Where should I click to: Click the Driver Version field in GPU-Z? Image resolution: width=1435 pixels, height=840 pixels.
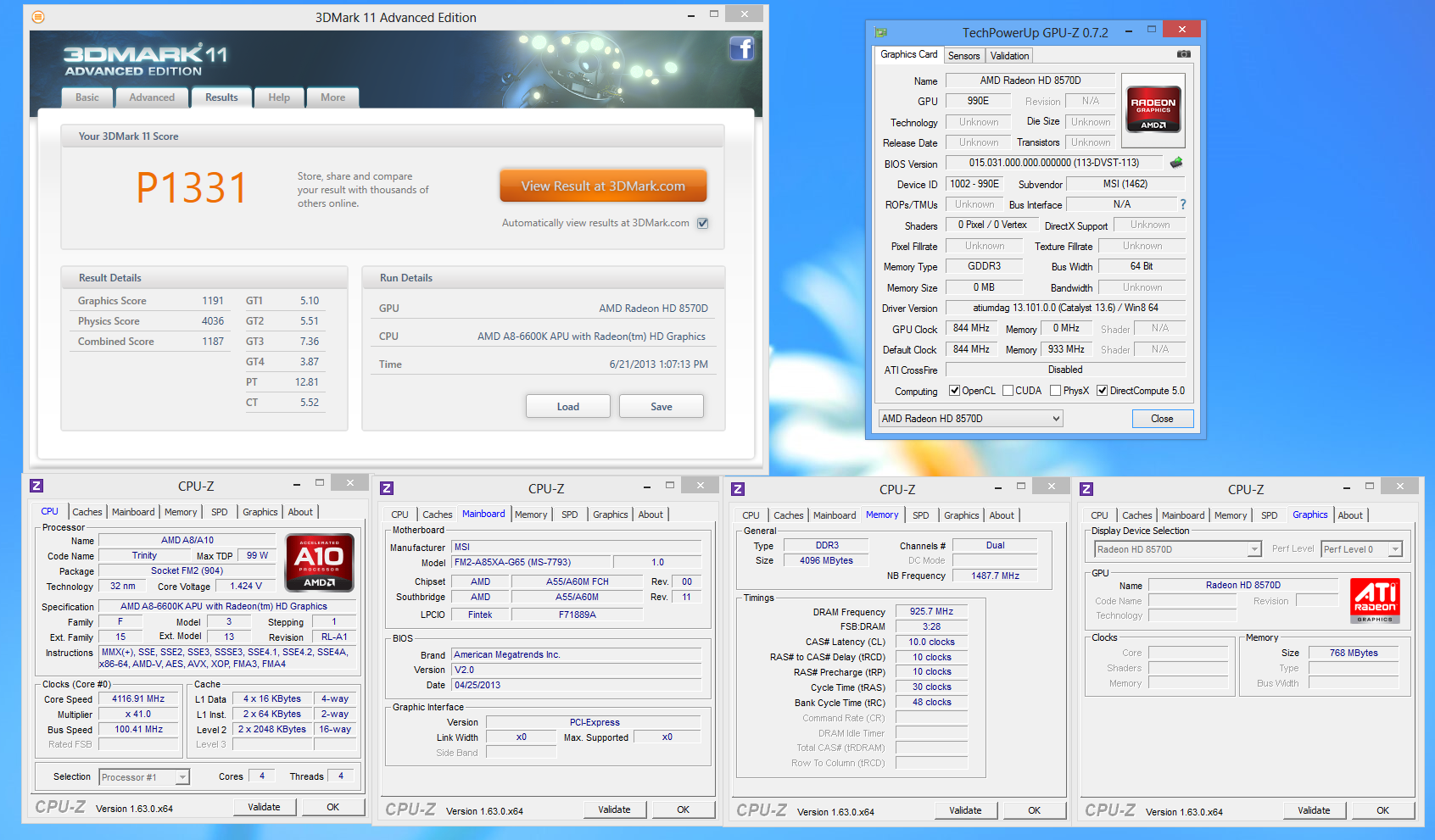click(1065, 308)
